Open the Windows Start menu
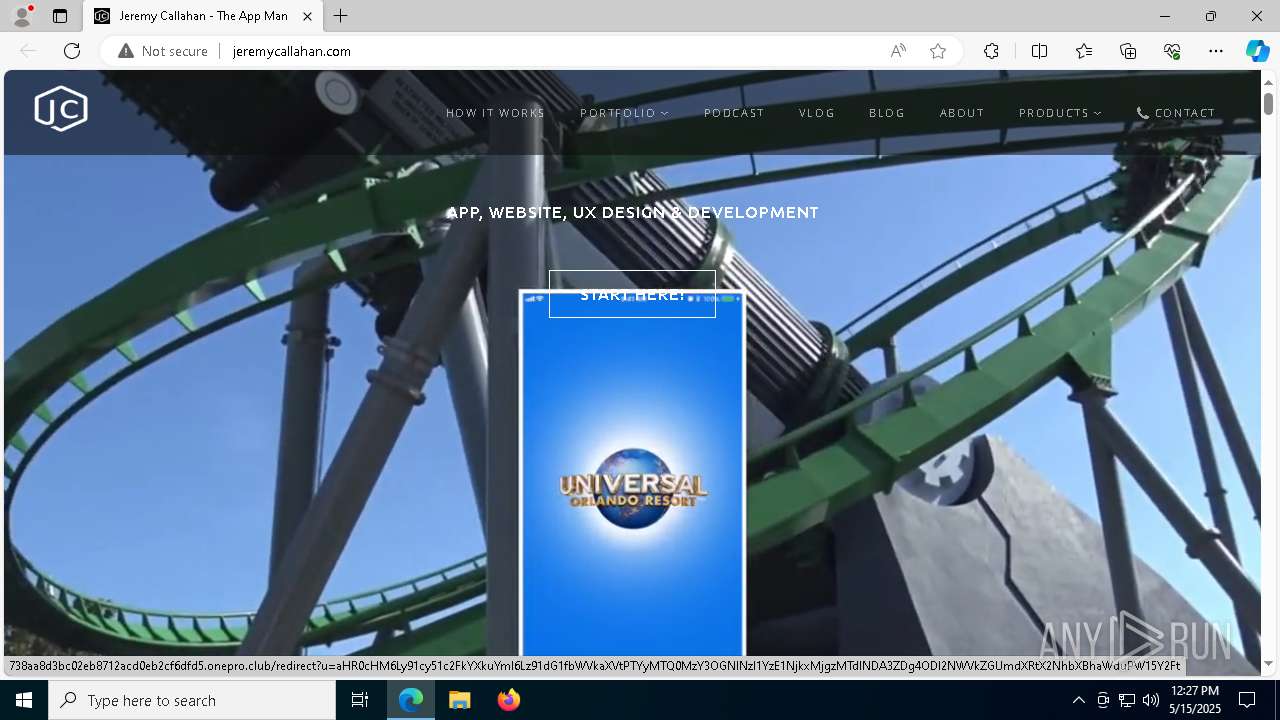Image resolution: width=1280 pixels, height=720 pixels. (24, 700)
